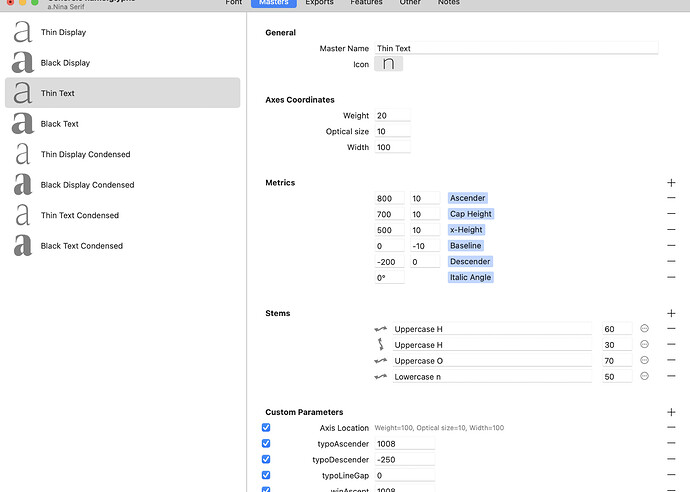Disable the Axis Location parameter checkbox
690x492 pixels.
coord(266,427)
